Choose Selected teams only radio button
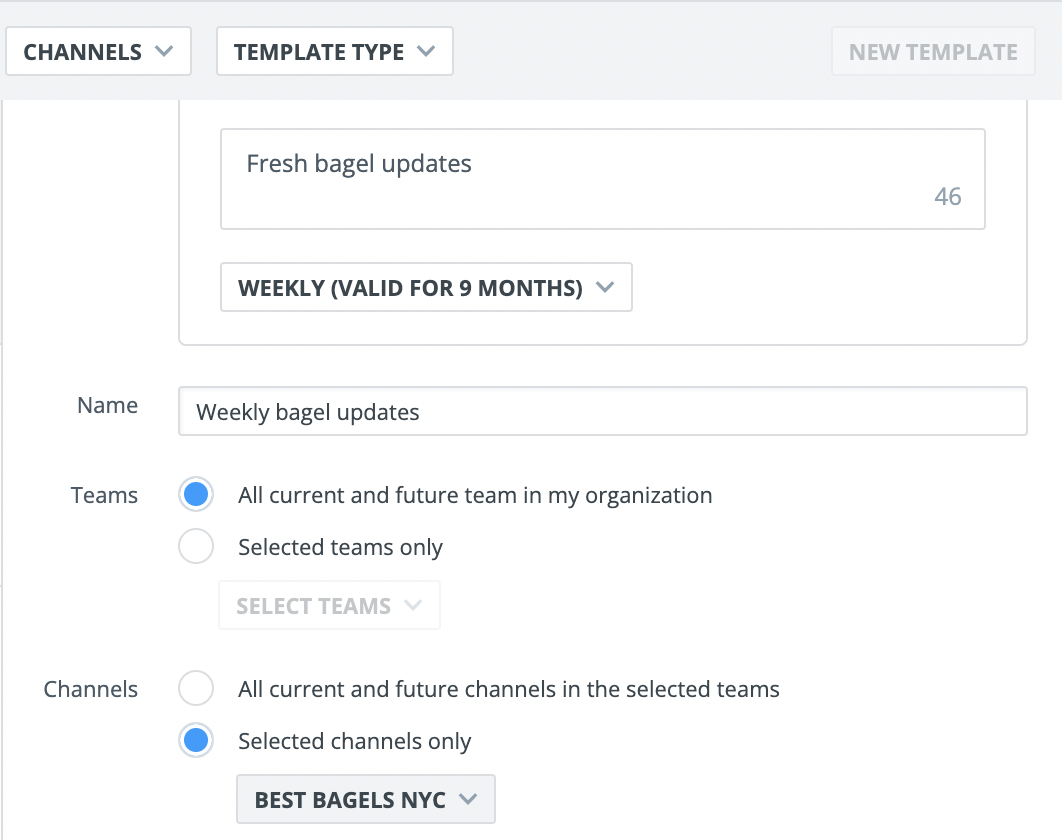Viewport: 1062px width, 840px height. [x=196, y=546]
